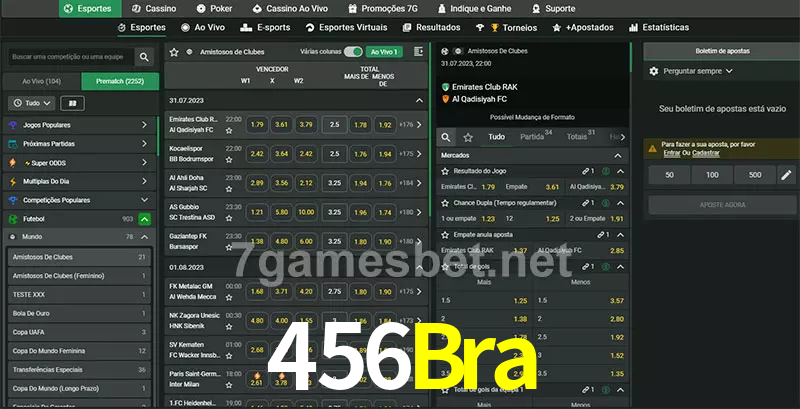Open the Suporte top menu
Image resolution: width=800 pixels, height=409 pixels.
click(x=553, y=9)
